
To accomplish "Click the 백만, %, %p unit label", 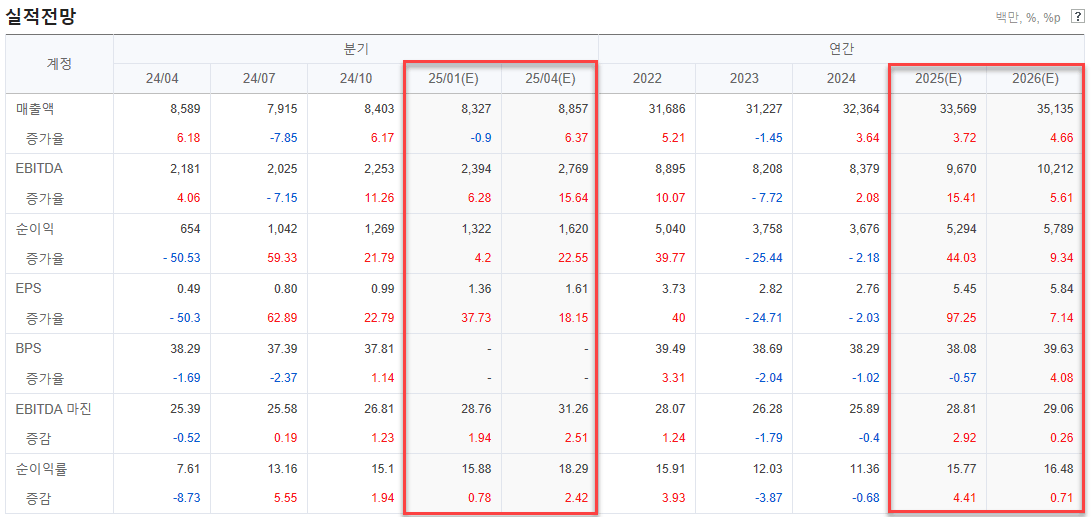I will pyautogui.click(x=1028, y=17).
